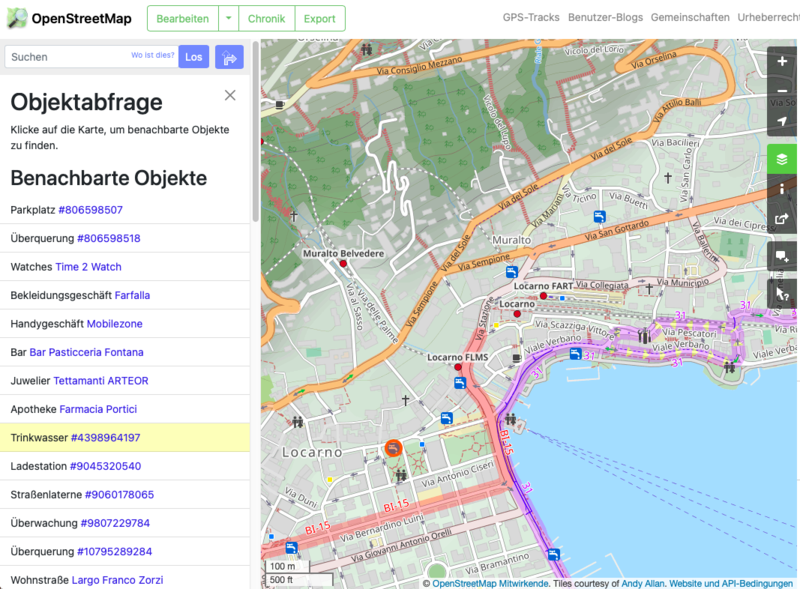Click the share map icon
The image size is (800, 589).
[x=783, y=217]
